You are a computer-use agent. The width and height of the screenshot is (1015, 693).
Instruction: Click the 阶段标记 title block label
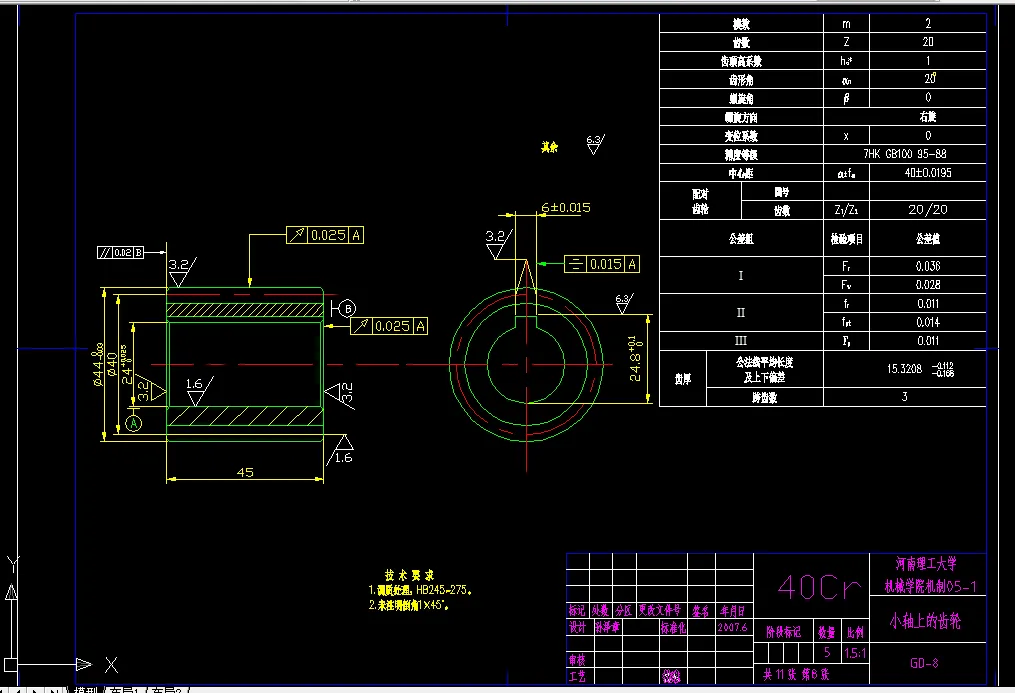[783, 632]
